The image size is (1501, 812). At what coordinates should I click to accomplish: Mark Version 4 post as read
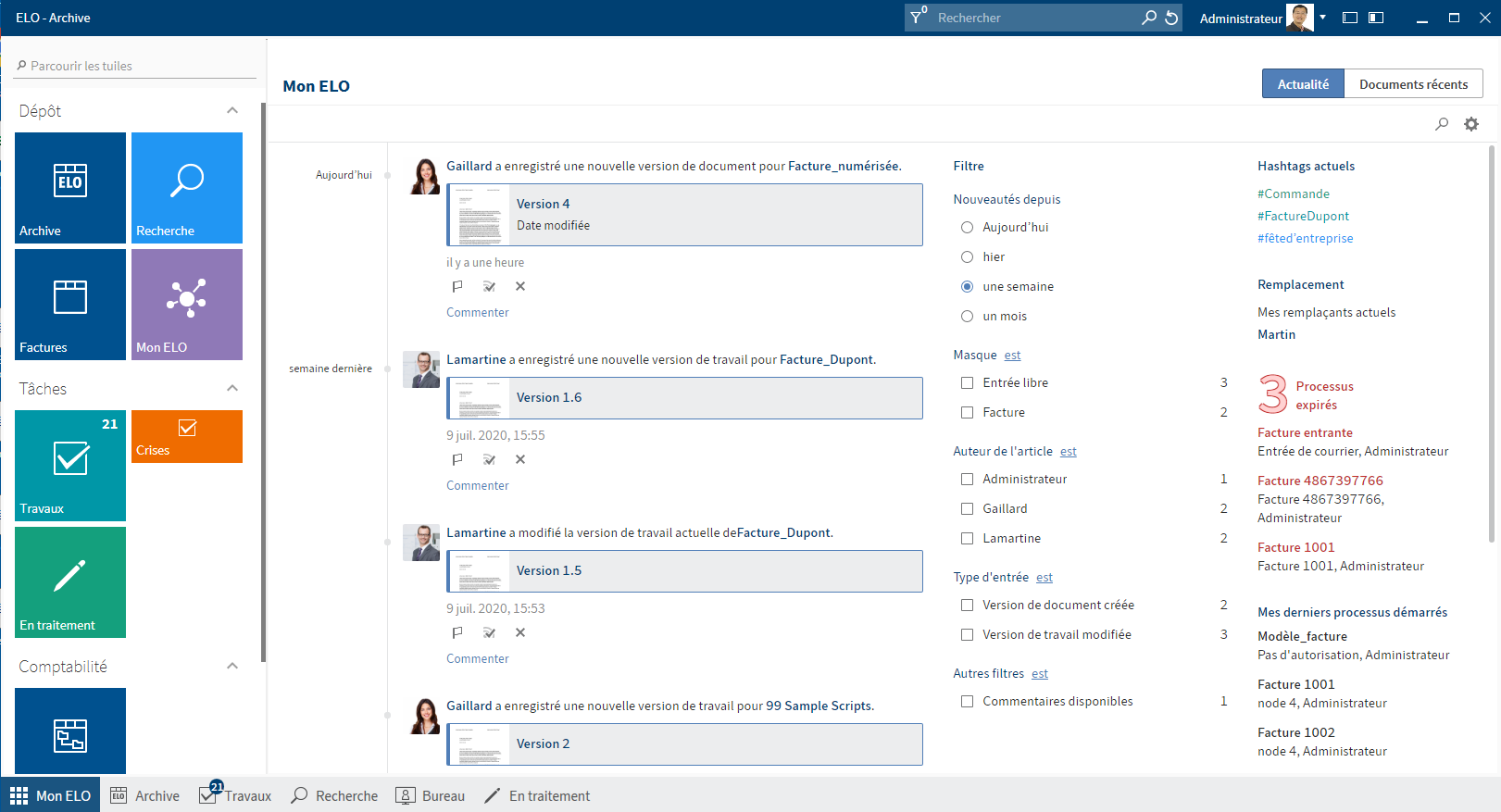coord(489,286)
